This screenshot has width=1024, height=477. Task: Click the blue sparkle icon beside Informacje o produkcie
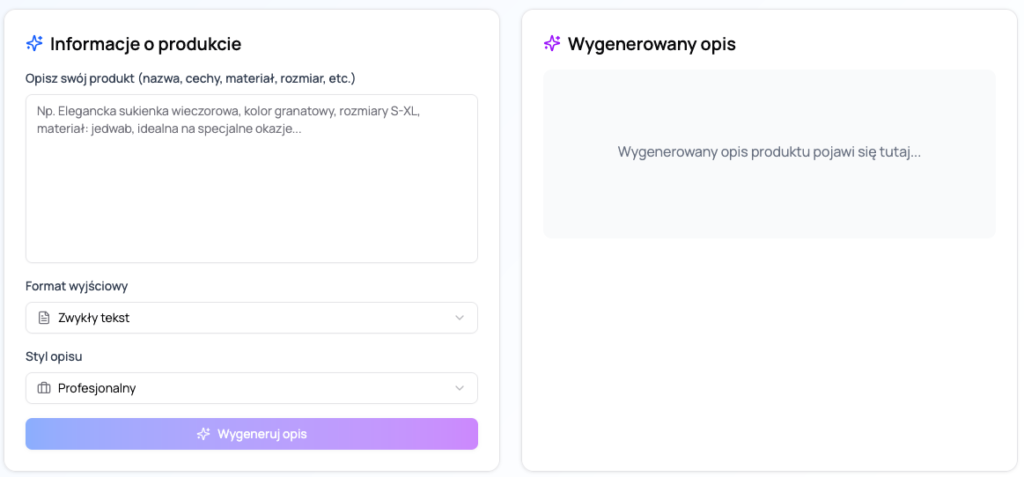pos(34,43)
